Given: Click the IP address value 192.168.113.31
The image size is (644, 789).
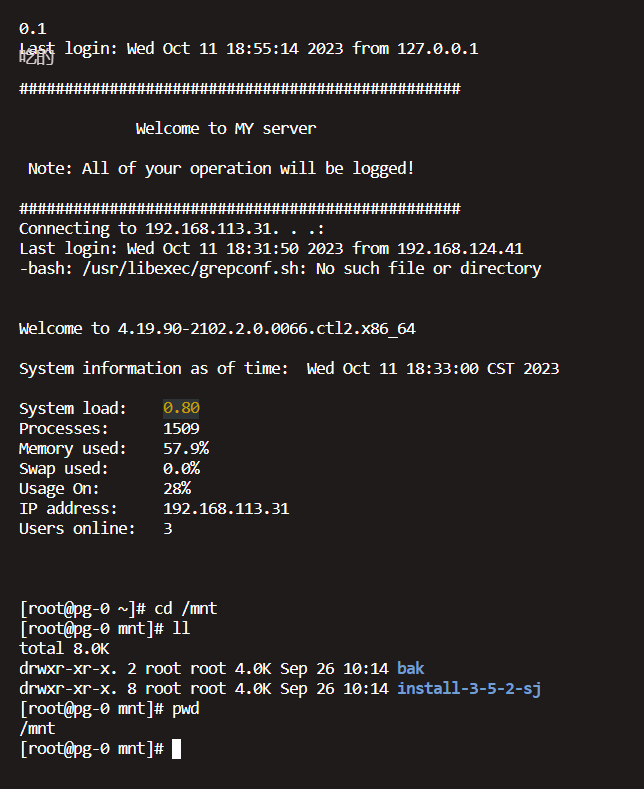Looking at the screenshot, I should pyautogui.click(x=226, y=508).
